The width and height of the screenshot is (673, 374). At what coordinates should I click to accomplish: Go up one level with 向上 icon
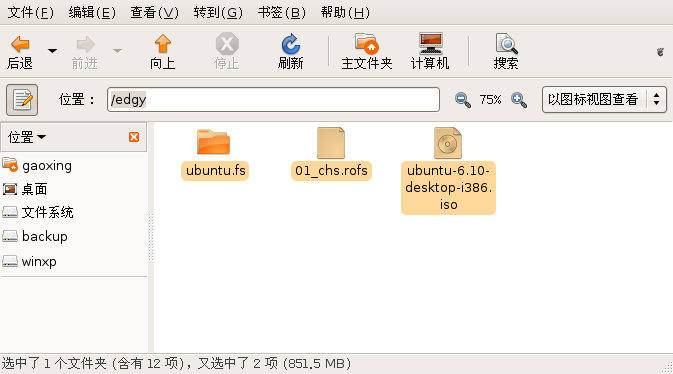click(163, 44)
